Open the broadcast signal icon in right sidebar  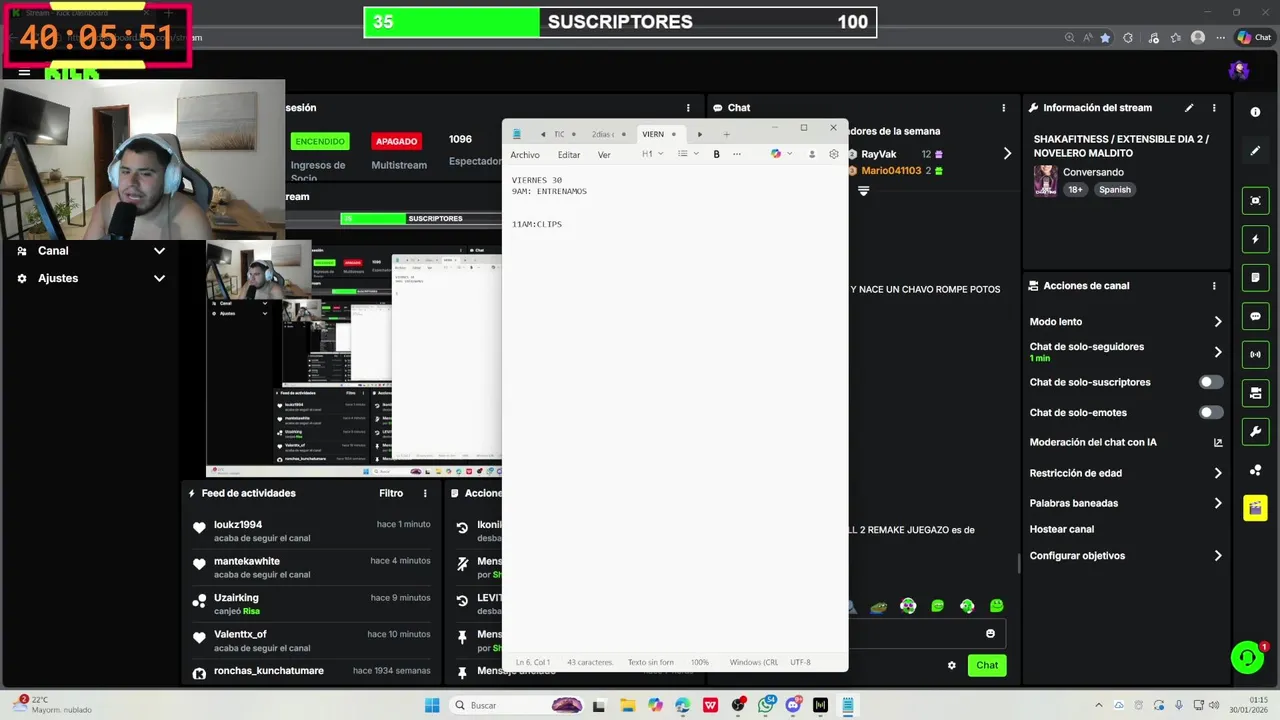click(x=1255, y=355)
